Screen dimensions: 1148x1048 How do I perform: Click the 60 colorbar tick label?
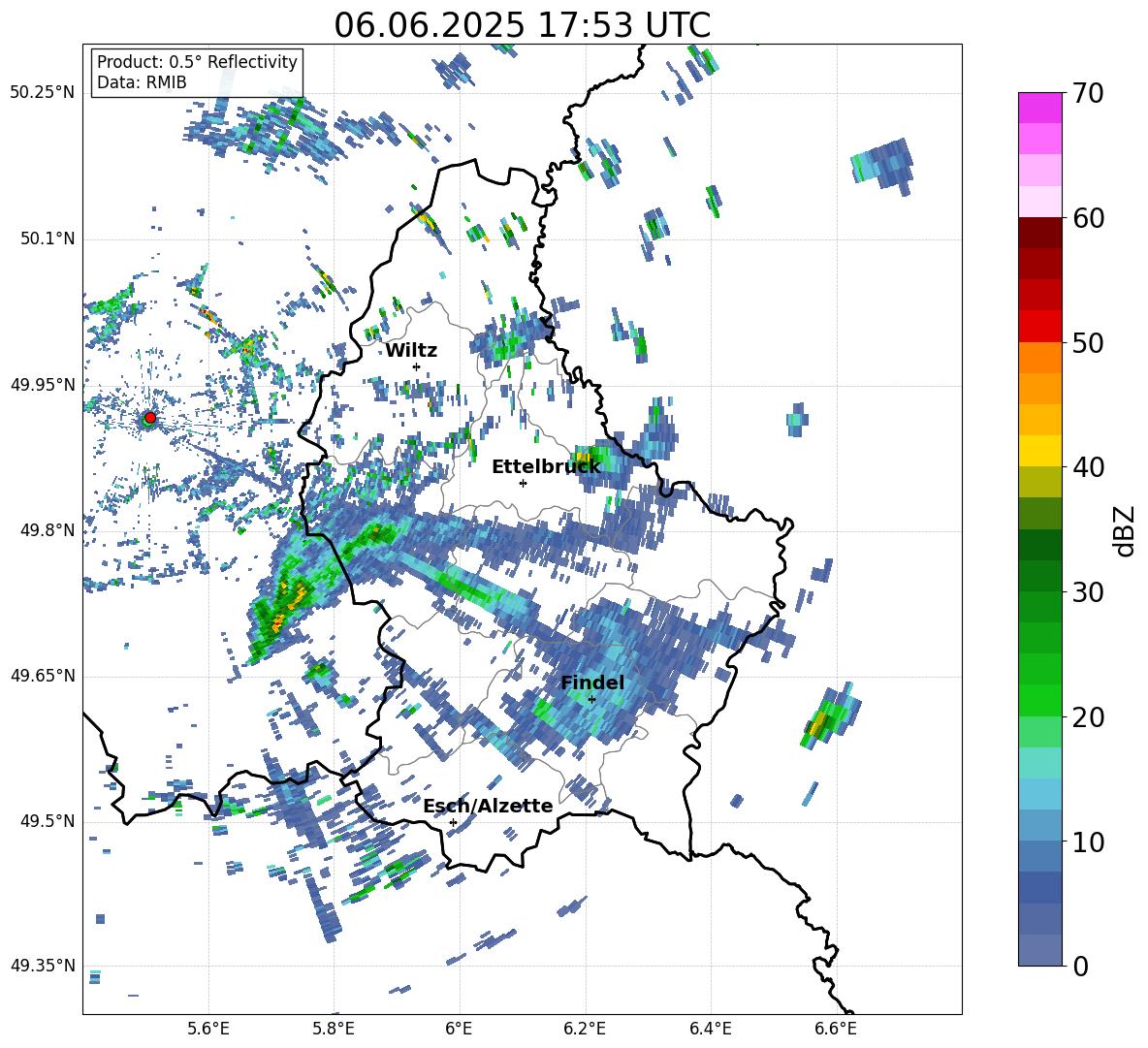[x=1088, y=218]
